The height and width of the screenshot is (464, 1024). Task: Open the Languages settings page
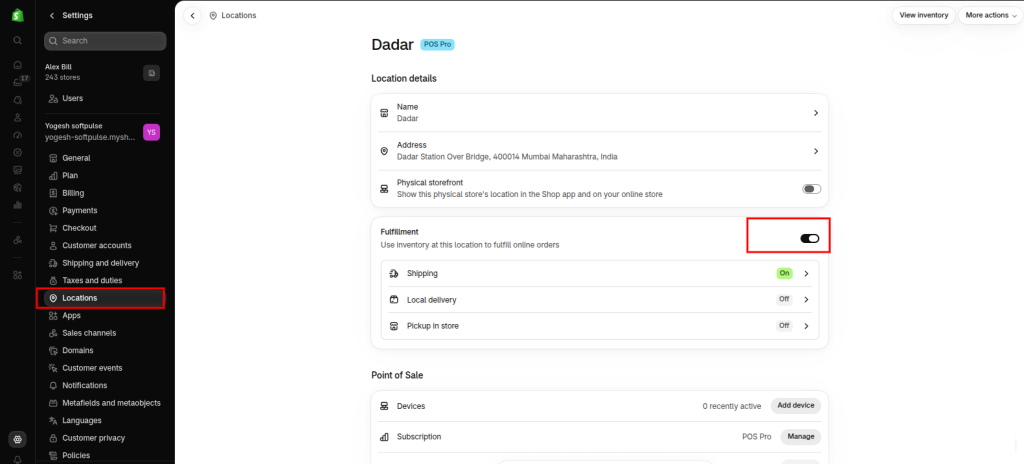104,420
